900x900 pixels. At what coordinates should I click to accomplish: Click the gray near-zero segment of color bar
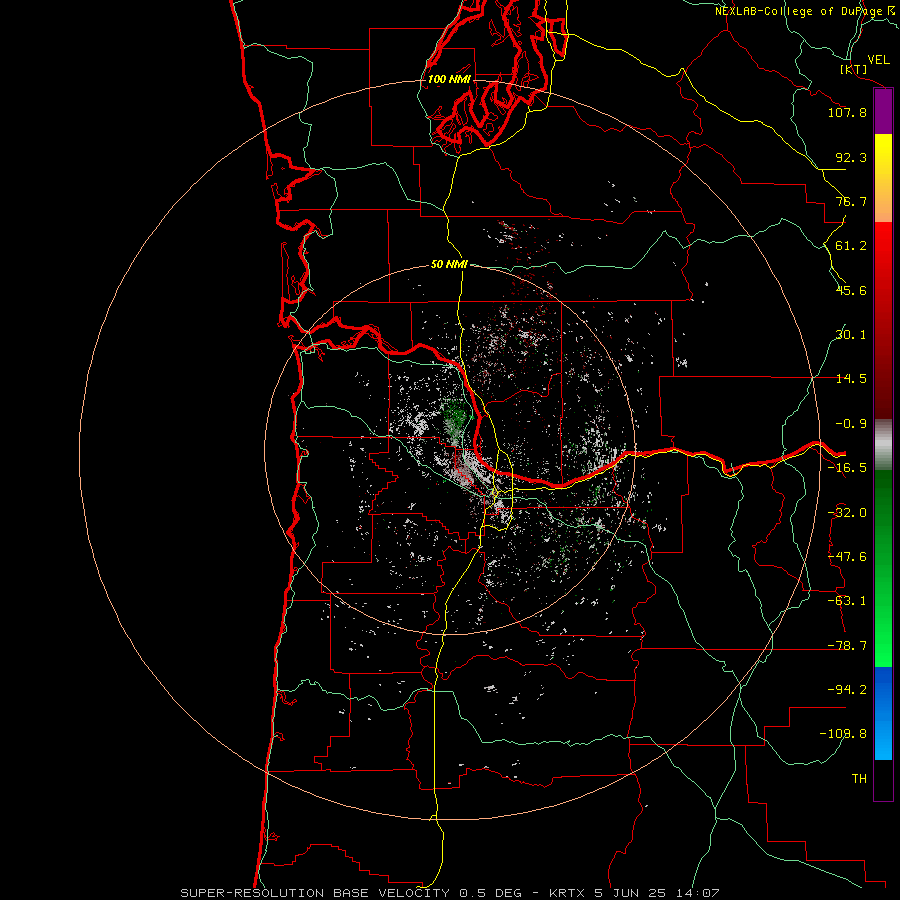click(883, 445)
